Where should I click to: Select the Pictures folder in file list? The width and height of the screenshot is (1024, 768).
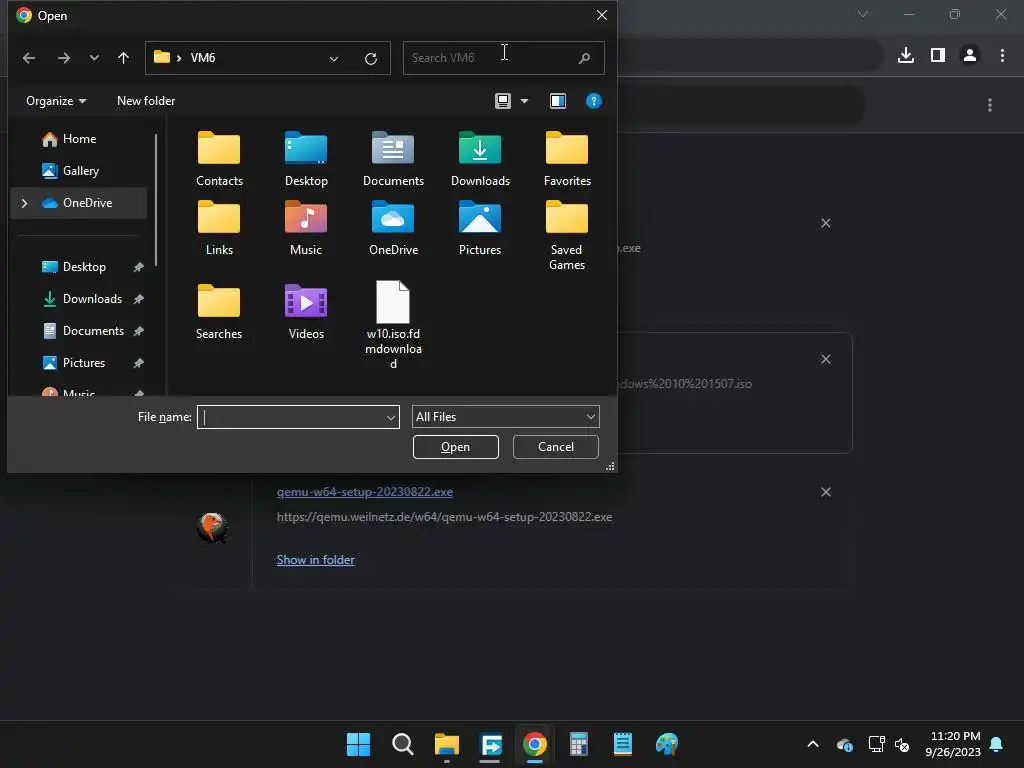pyautogui.click(x=480, y=229)
